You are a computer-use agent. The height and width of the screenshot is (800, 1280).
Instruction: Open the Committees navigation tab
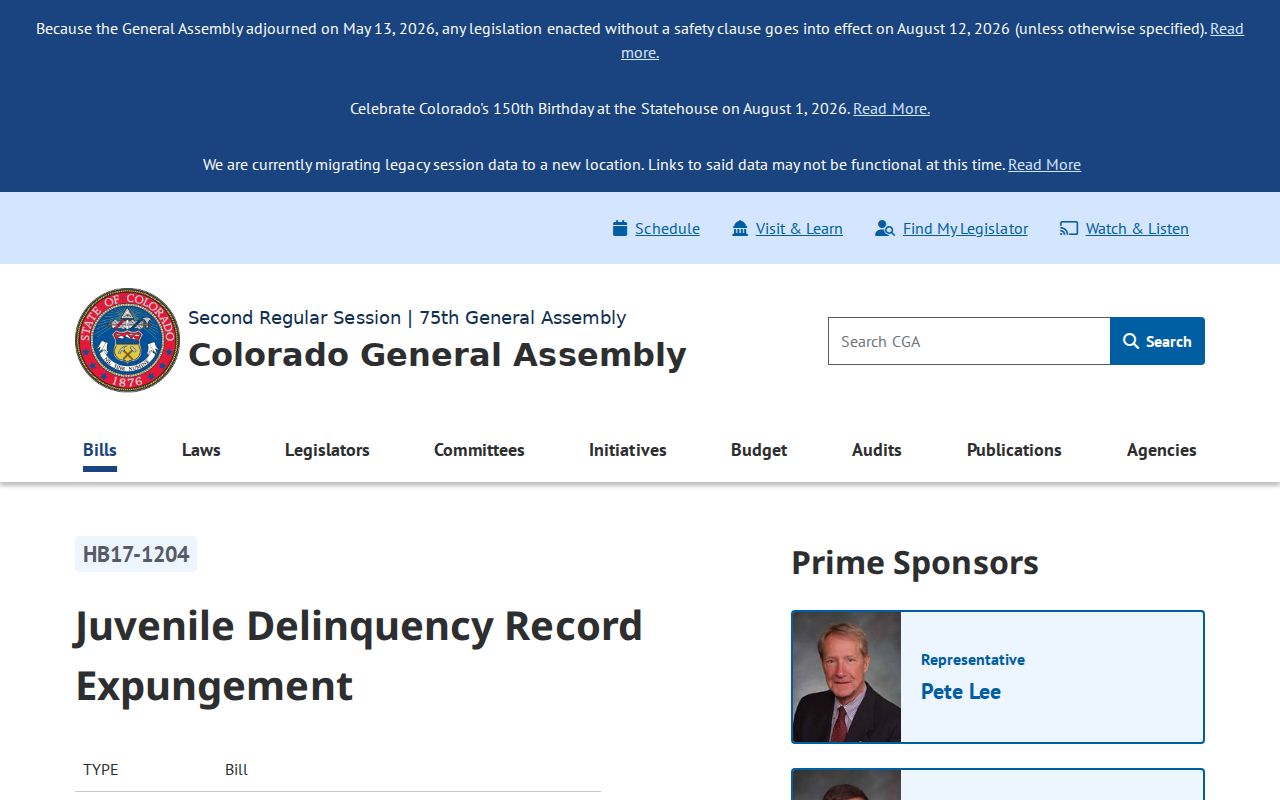pyautogui.click(x=479, y=450)
